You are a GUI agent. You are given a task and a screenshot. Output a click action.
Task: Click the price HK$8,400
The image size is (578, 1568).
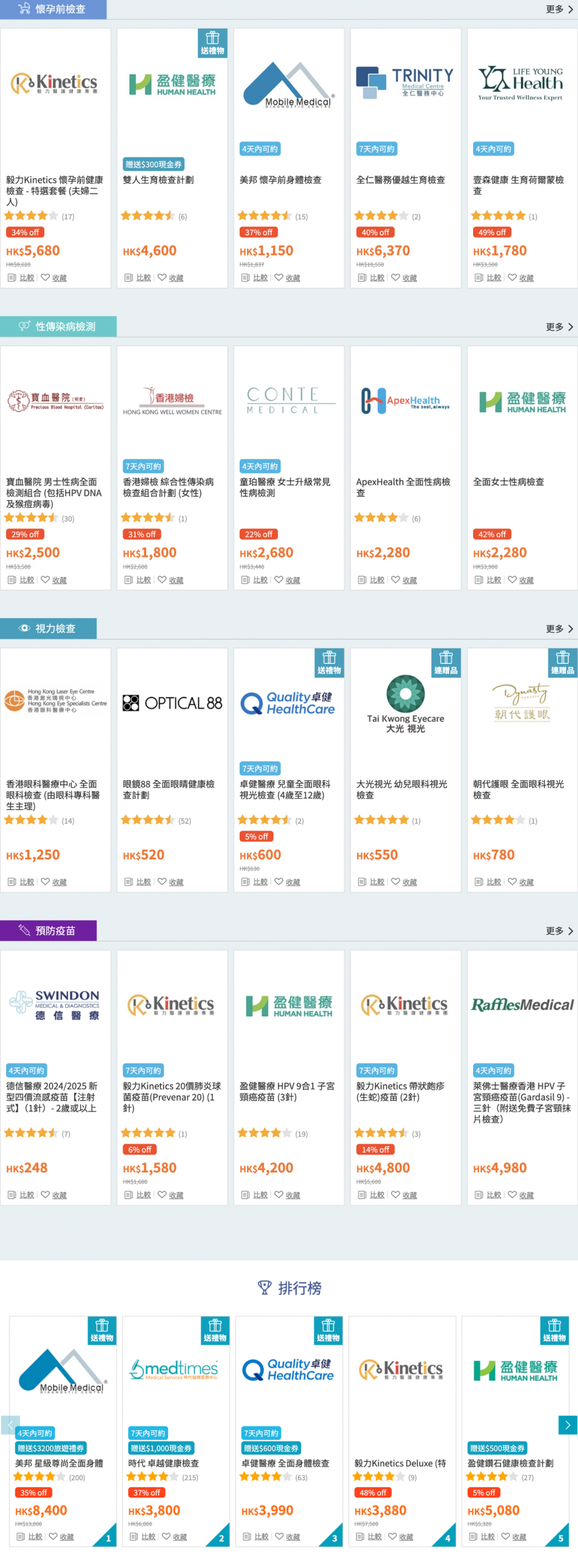pyautogui.click(x=41, y=1510)
